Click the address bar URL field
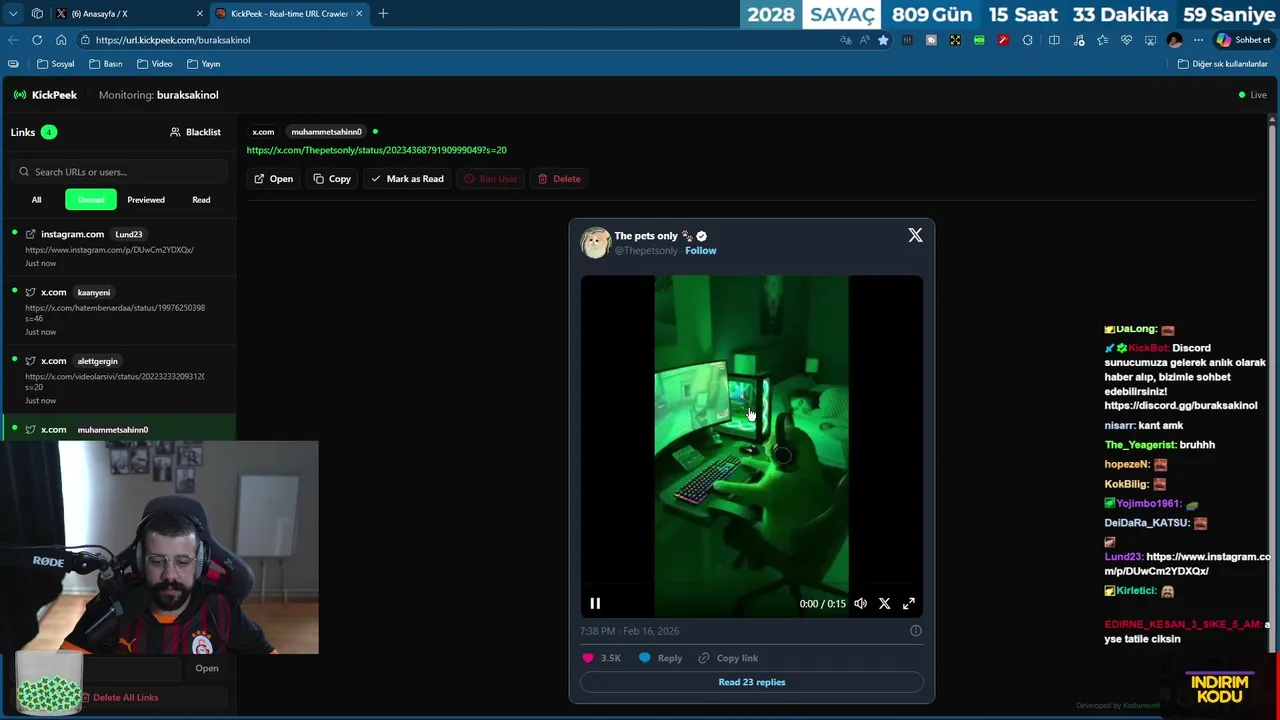This screenshot has width=1280, height=720. tap(450, 40)
